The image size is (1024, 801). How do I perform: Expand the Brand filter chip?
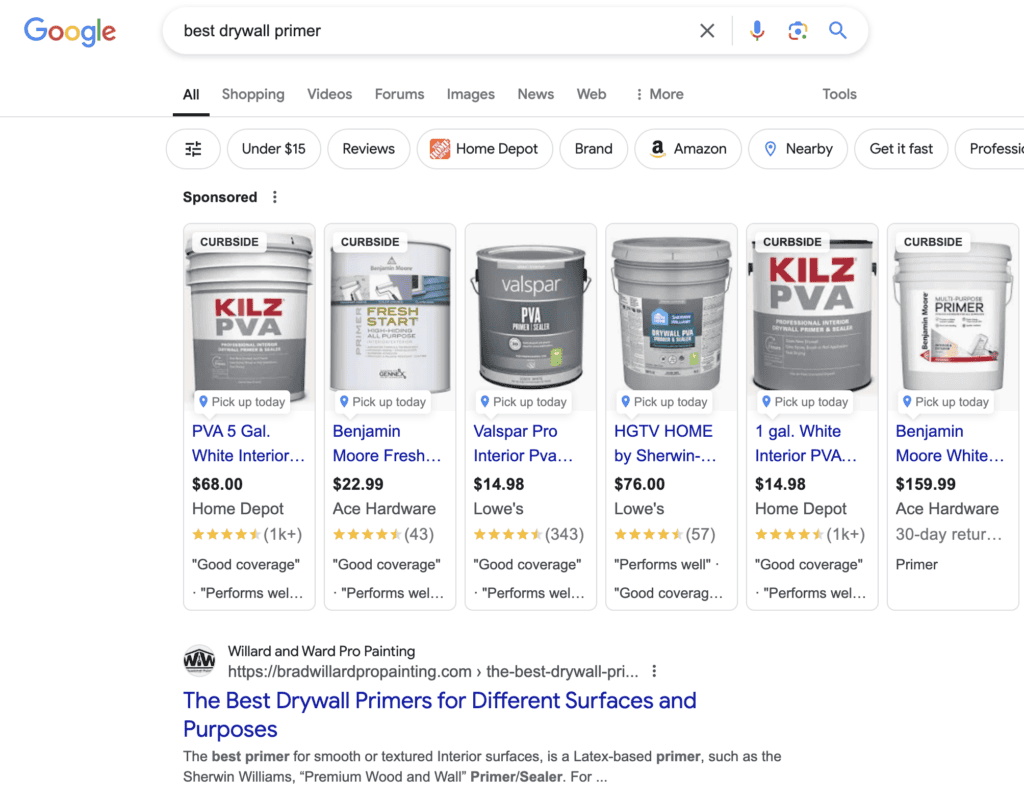point(593,149)
